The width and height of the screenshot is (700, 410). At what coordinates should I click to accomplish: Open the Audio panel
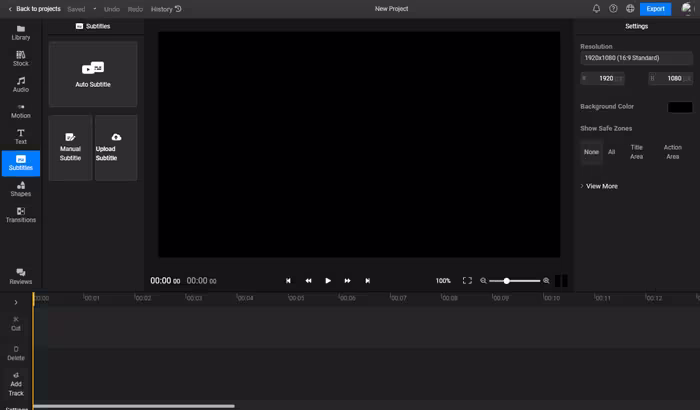(21, 84)
